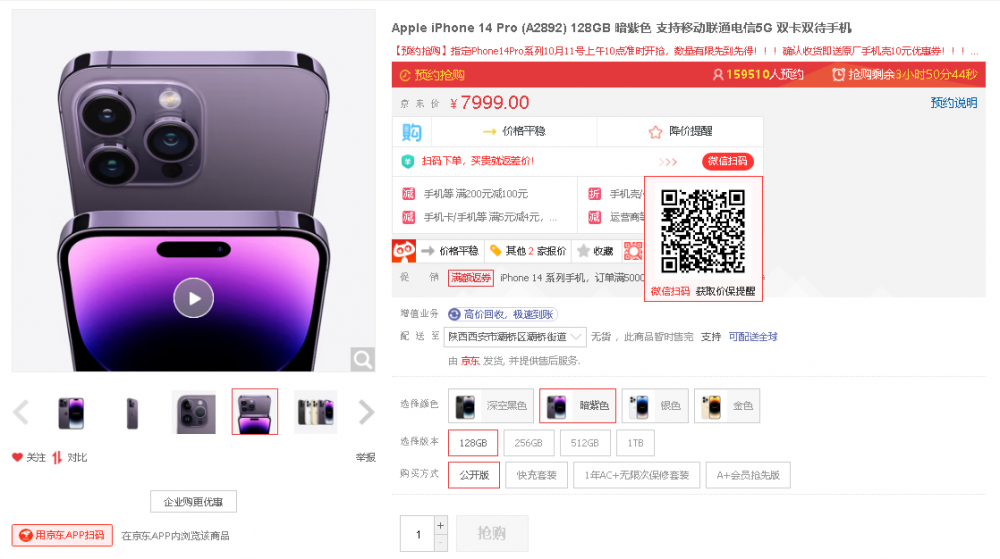Show previous product thumbnails arrow
Image resolution: width=1000 pixels, height=559 pixels.
(21, 412)
